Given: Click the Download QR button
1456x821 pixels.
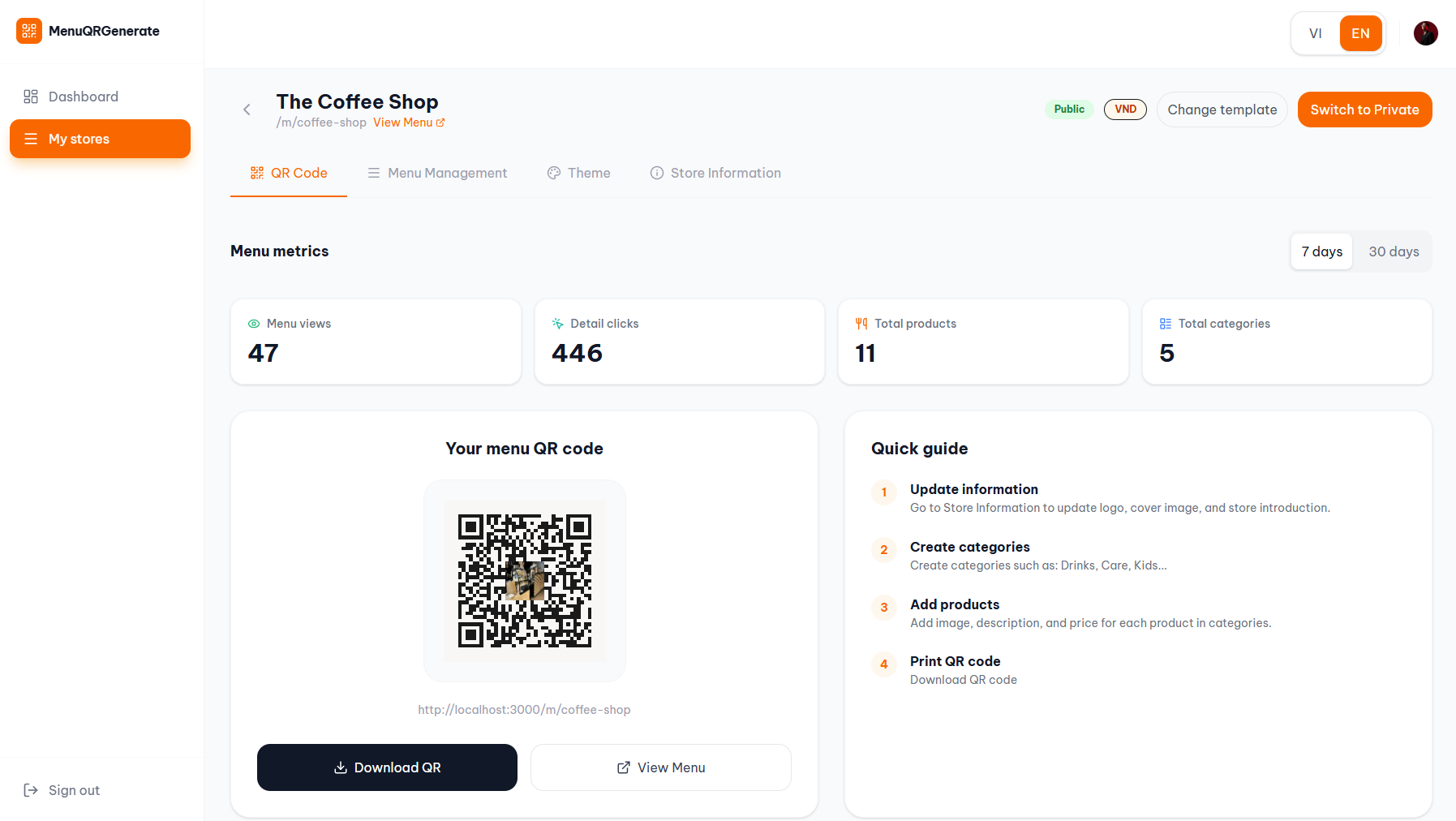Looking at the screenshot, I should [387, 767].
